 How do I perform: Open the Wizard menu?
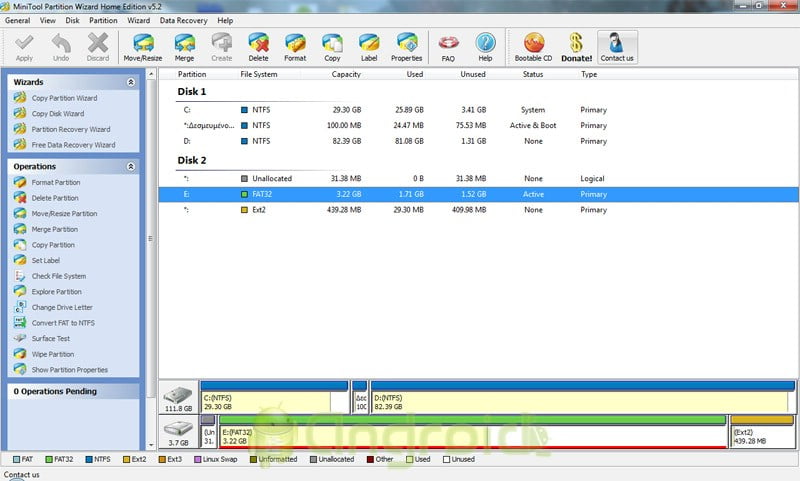(x=138, y=20)
